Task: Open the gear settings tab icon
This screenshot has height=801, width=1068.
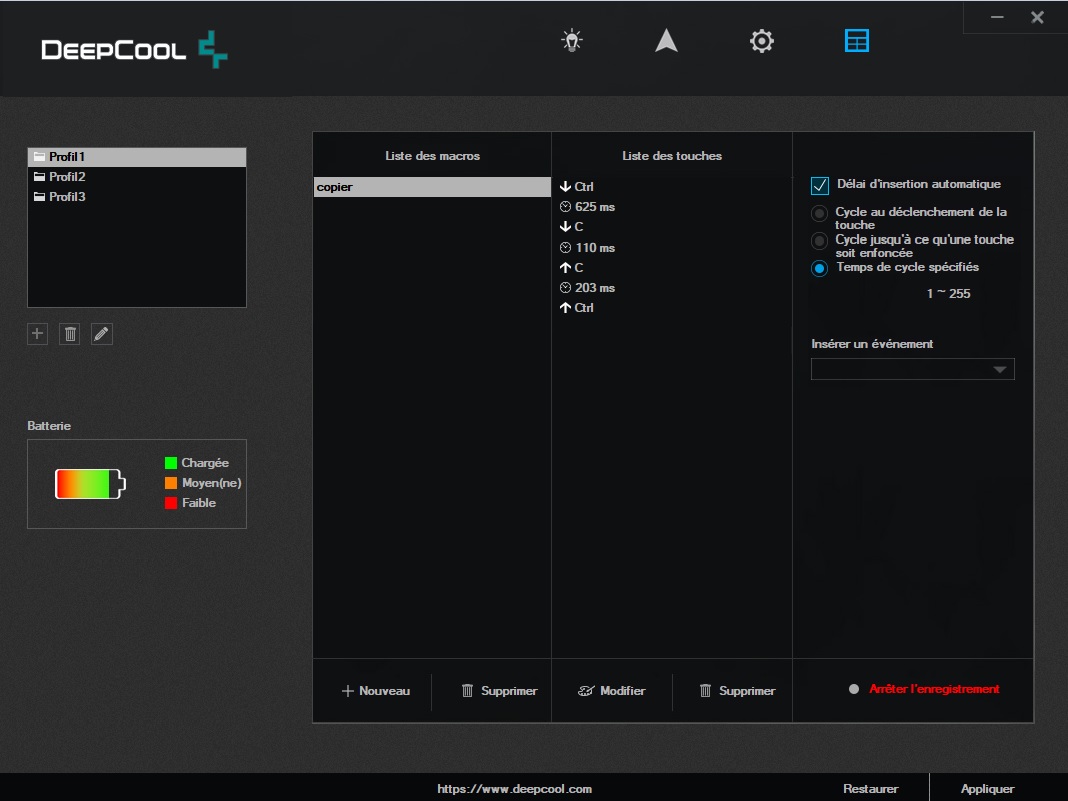Action: click(762, 41)
